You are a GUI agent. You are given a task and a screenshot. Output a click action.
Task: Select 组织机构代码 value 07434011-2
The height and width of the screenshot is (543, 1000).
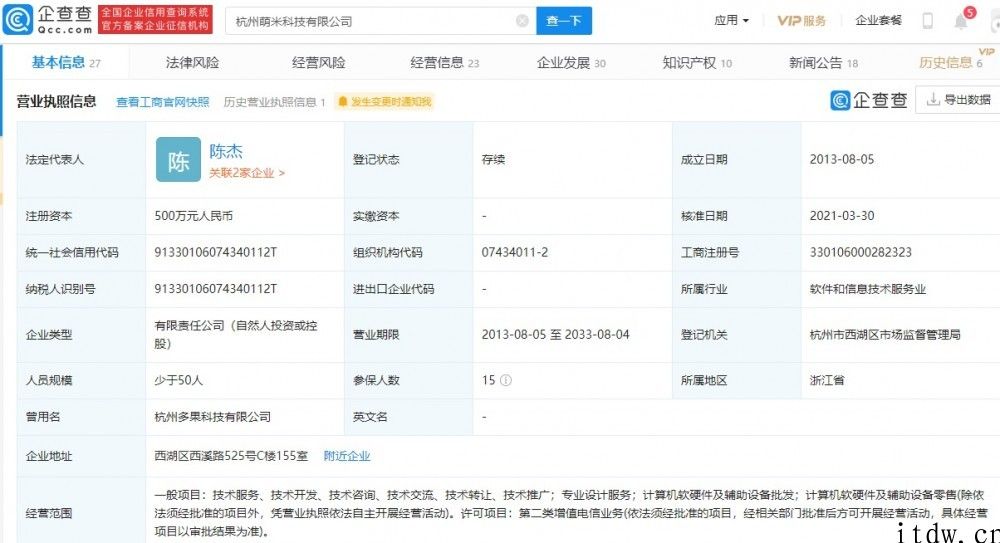(515, 252)
